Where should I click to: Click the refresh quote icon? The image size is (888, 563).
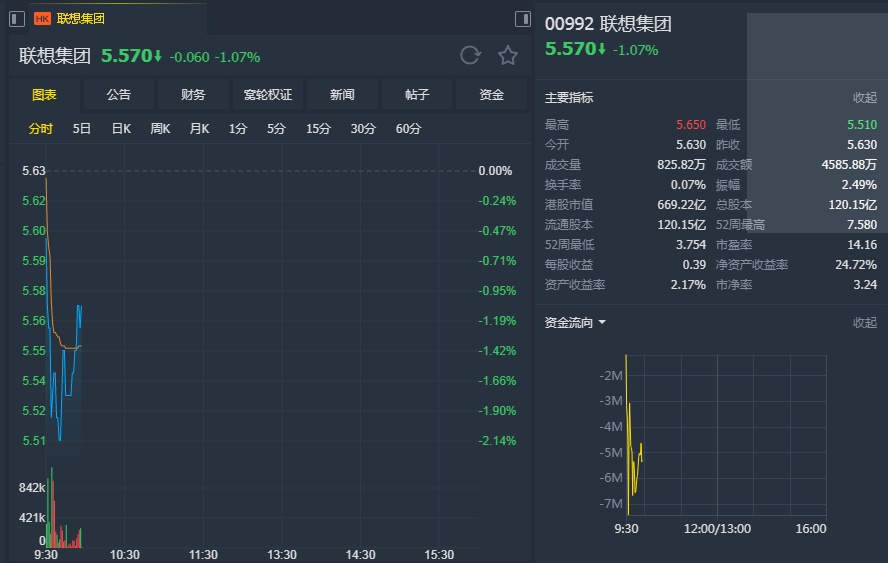click(470, 56)
